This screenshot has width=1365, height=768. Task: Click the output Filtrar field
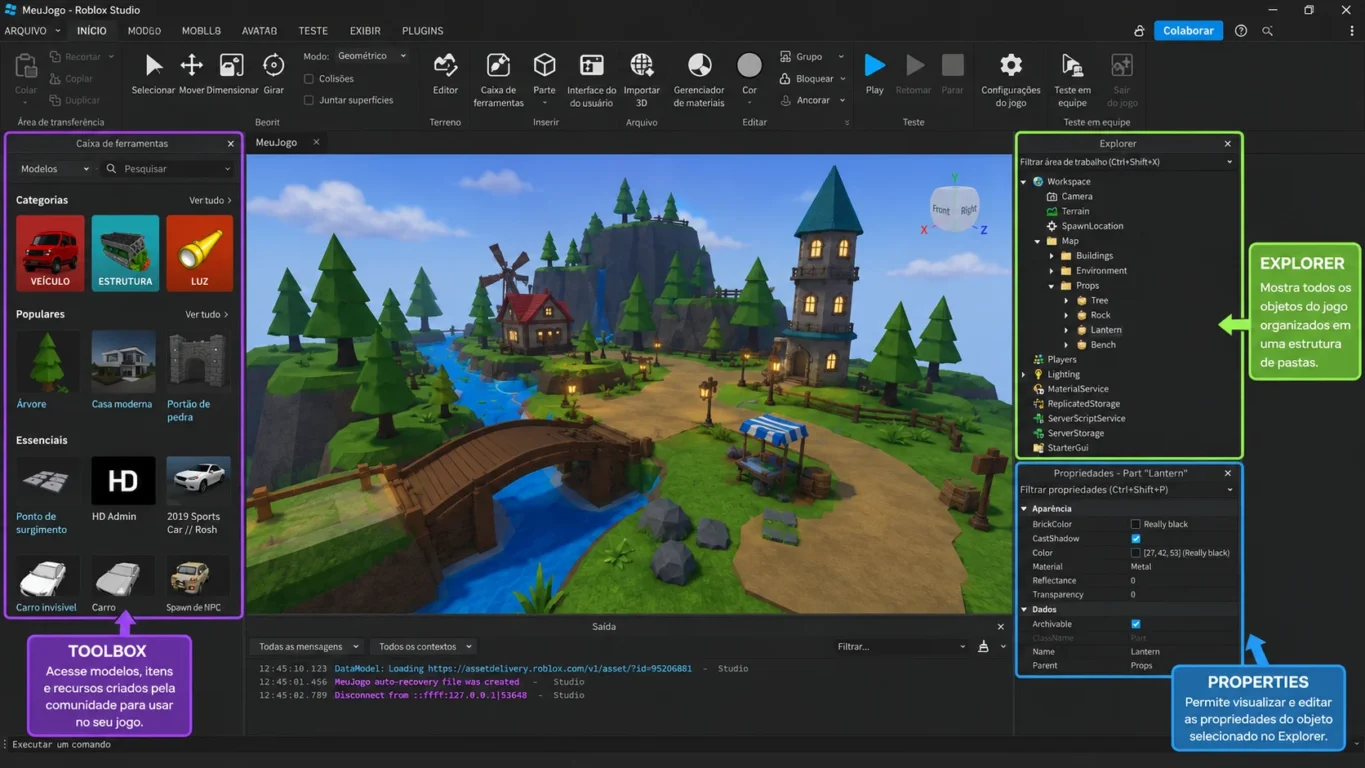point(901,647)
